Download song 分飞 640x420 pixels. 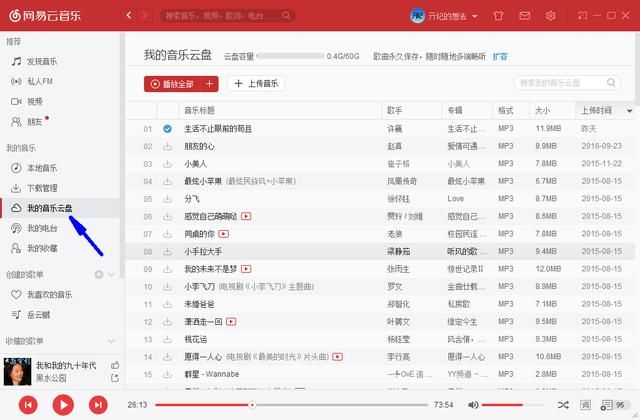tap(167, 199)
